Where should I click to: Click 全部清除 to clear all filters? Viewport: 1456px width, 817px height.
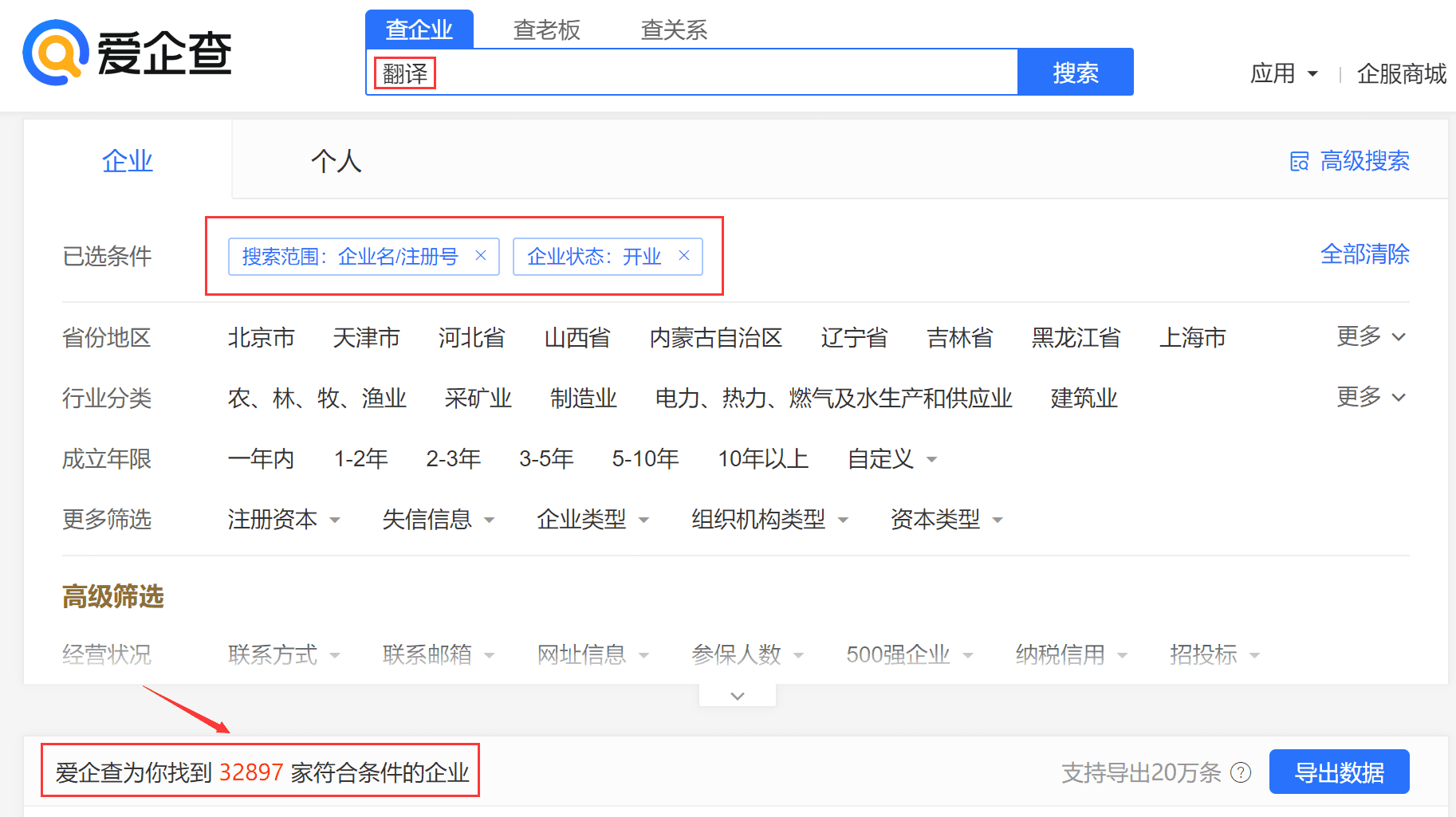pyautogui.click(x=1364, y=254)
